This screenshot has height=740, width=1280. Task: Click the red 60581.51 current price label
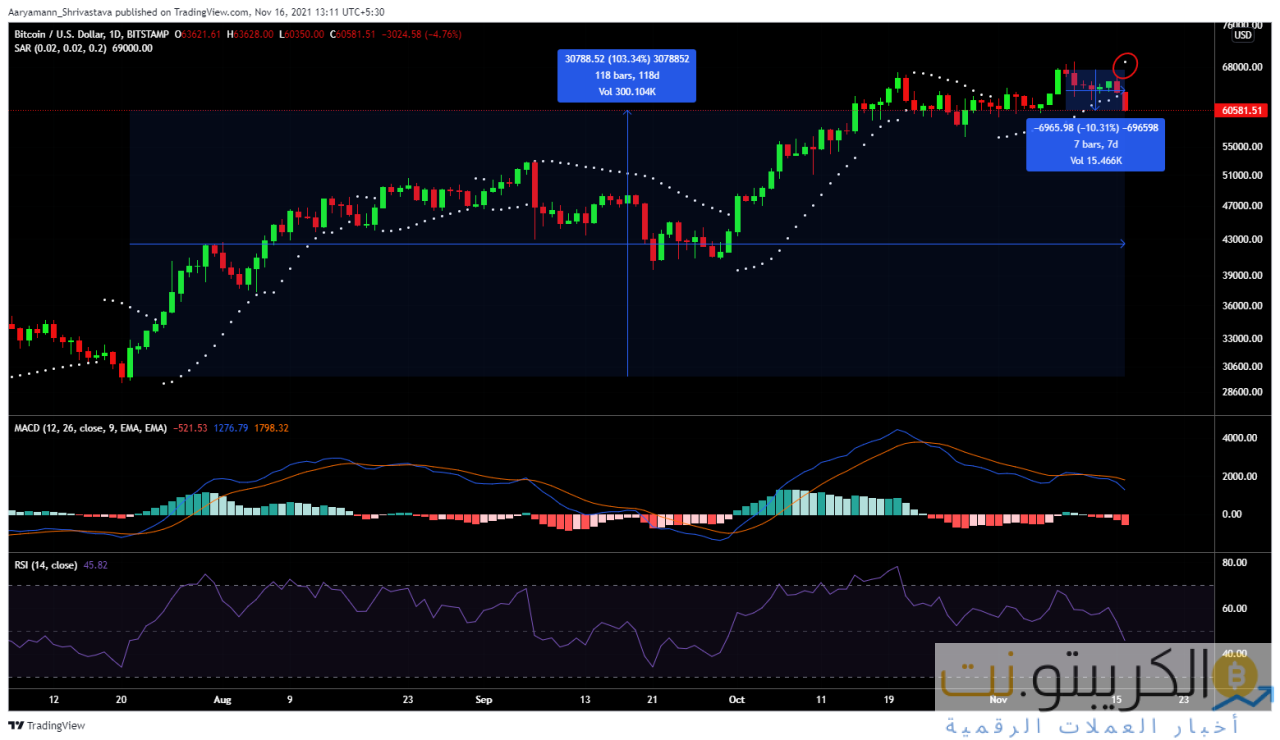1244,111
